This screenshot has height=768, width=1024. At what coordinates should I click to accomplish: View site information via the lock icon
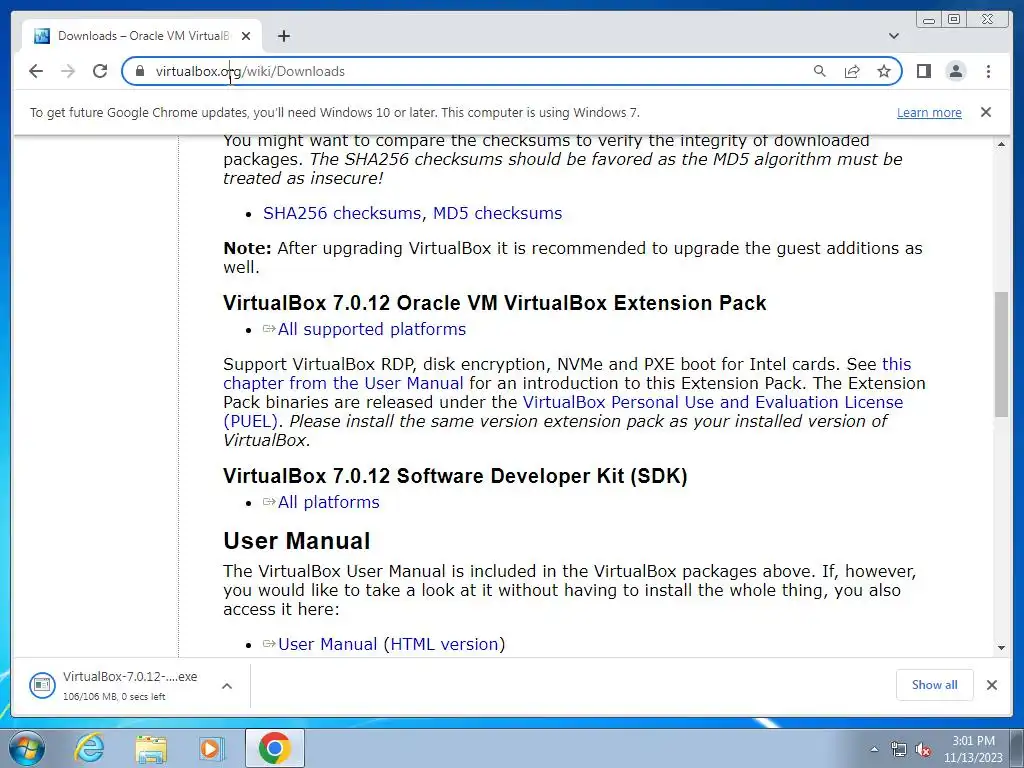pos(139,71)
